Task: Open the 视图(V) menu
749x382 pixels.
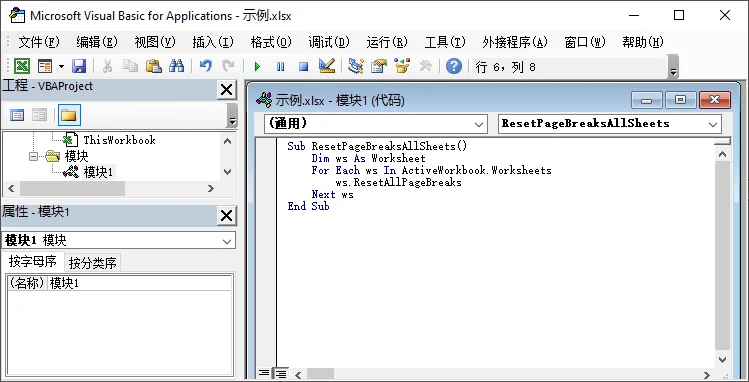Action: tap(155, 42)
